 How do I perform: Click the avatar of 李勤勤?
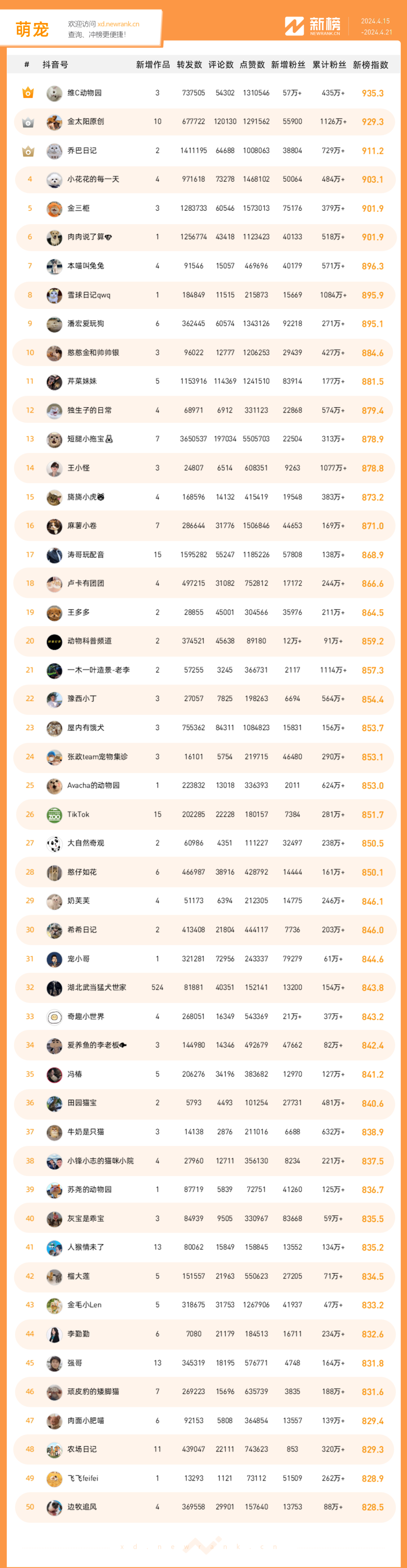(x=54, y=1334)
